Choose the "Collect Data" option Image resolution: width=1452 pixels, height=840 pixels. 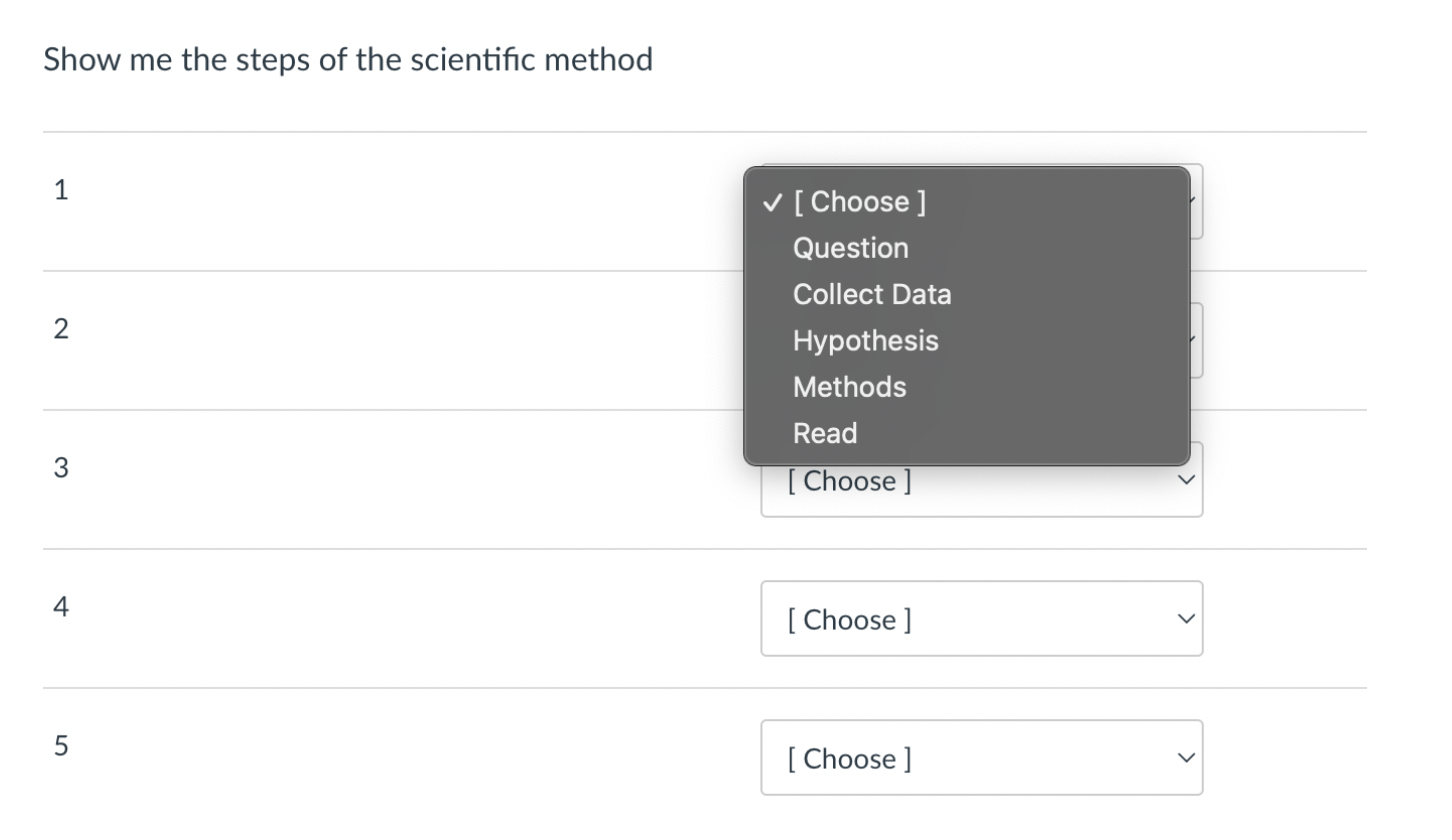[x=872, y=294]
